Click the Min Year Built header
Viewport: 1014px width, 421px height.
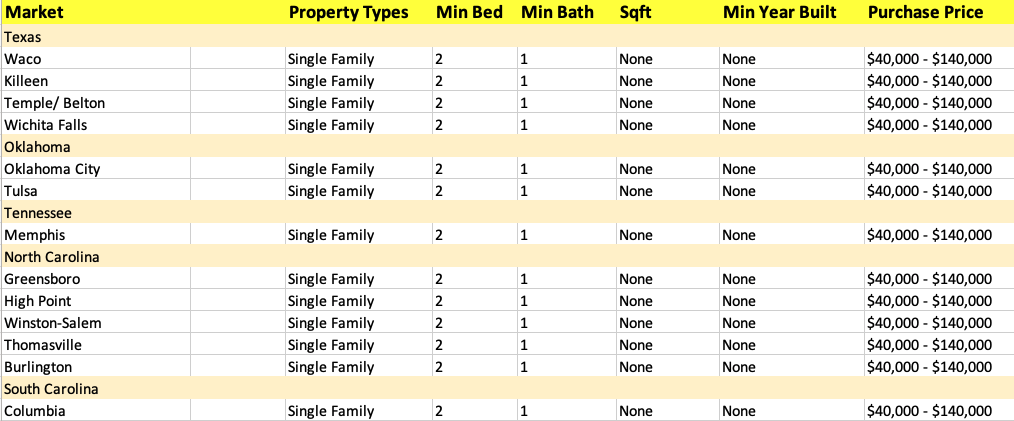pyautogui.click(x=792, y=12)
